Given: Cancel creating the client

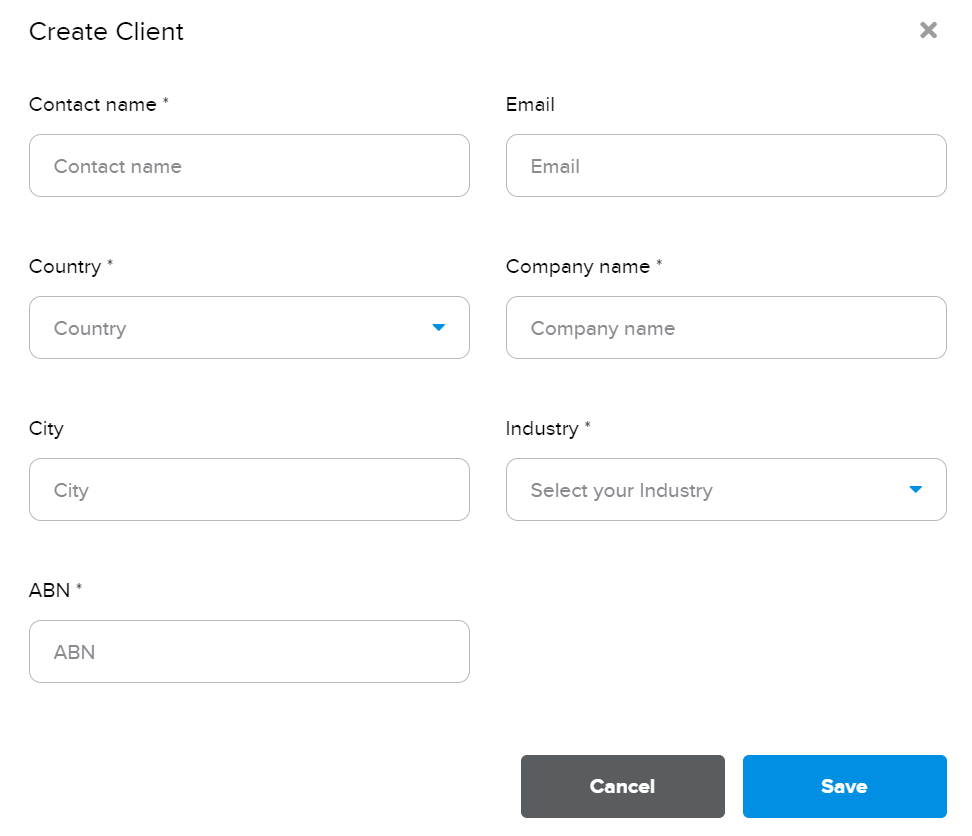Looking at the screenshot, I should coord(622,786).
